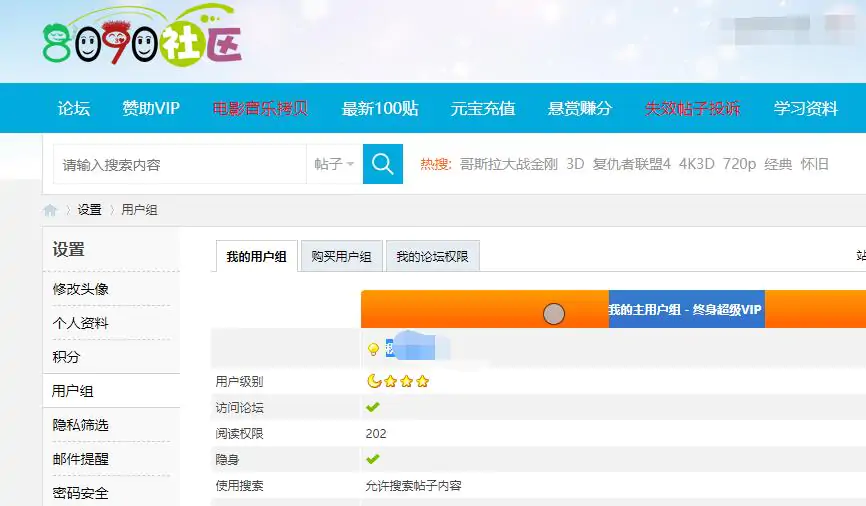Search hot term 720p

click(x=739, y=164)
